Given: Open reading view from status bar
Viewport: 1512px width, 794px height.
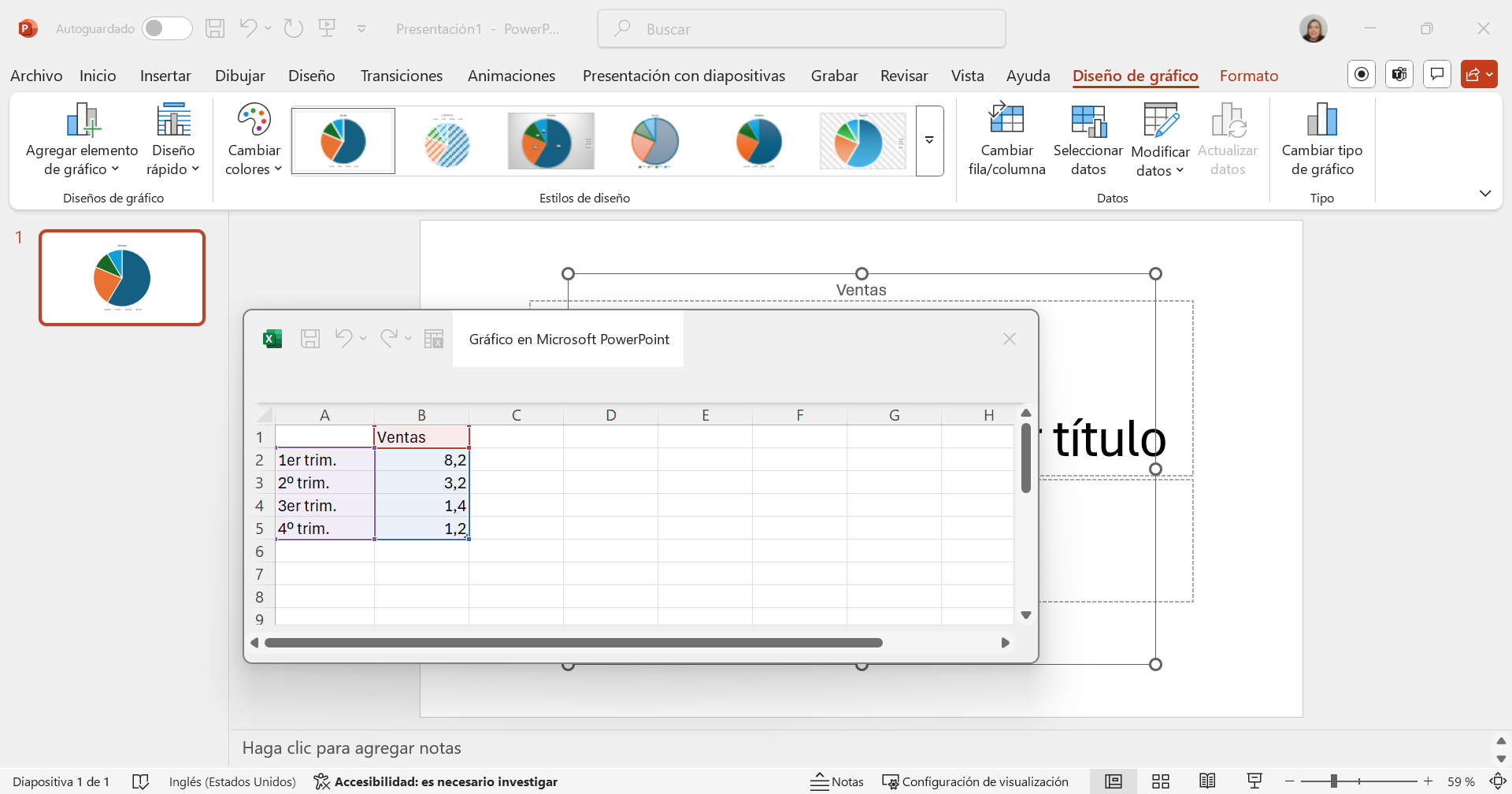Looking at the screenshot, I should tap(1207, 781).
